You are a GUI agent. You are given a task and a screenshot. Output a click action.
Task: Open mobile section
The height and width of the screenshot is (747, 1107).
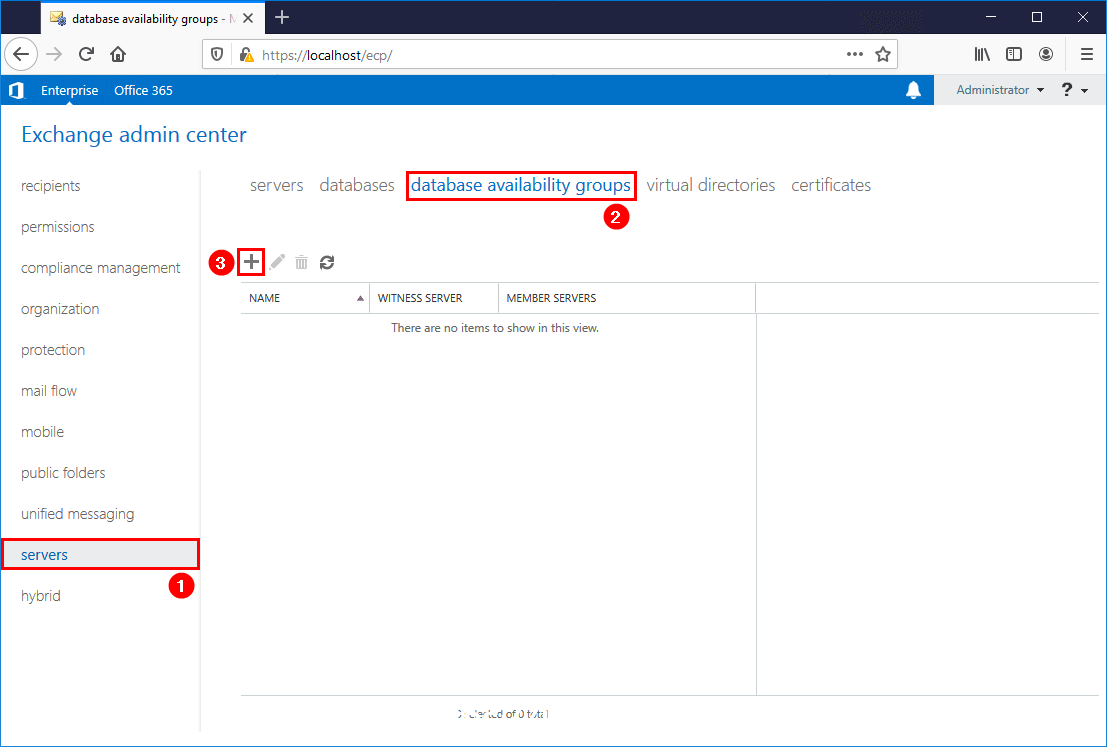[42, 431]
